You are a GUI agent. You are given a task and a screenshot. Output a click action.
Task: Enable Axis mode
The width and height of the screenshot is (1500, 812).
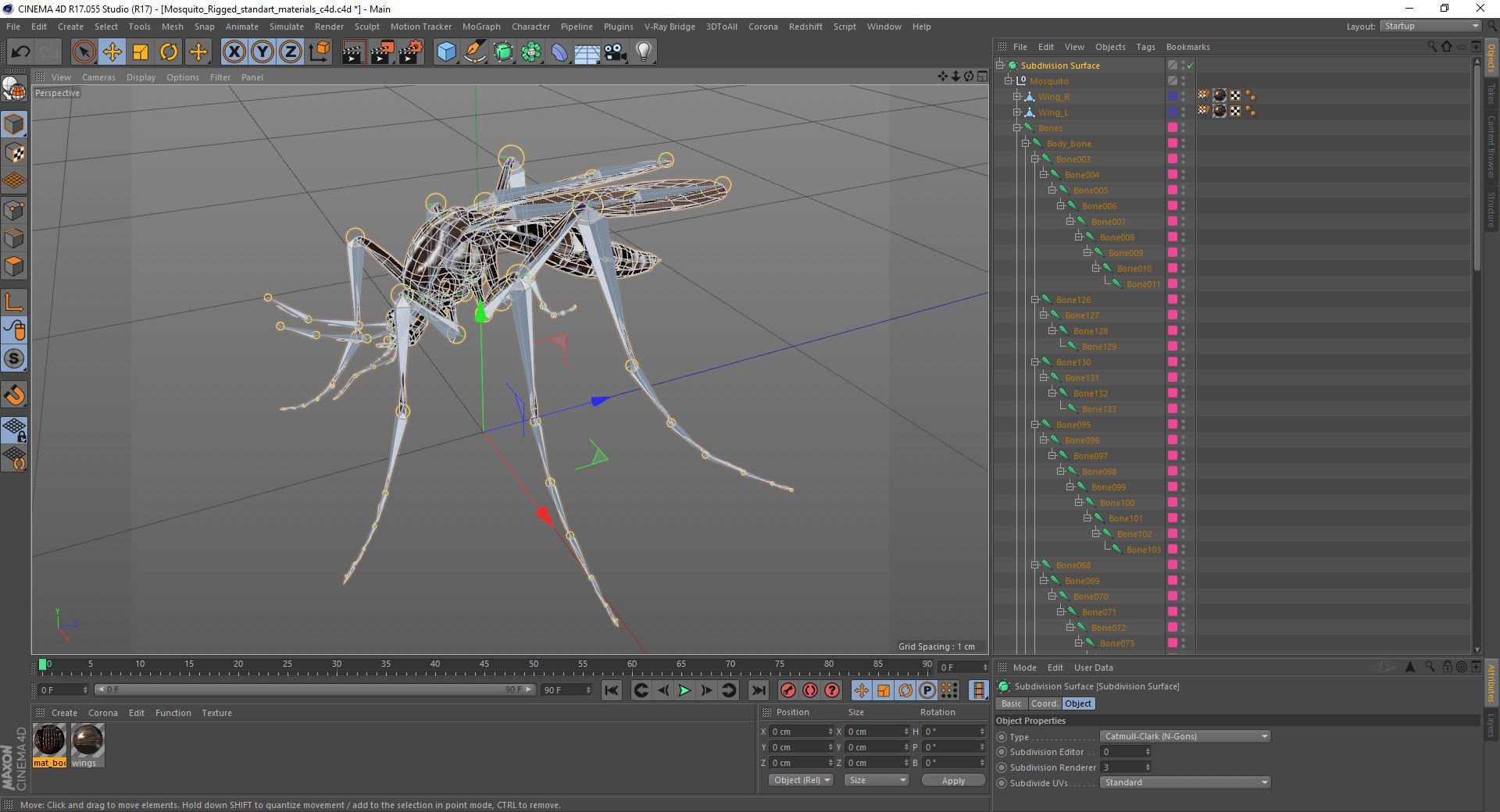click(x=14, y=301)
